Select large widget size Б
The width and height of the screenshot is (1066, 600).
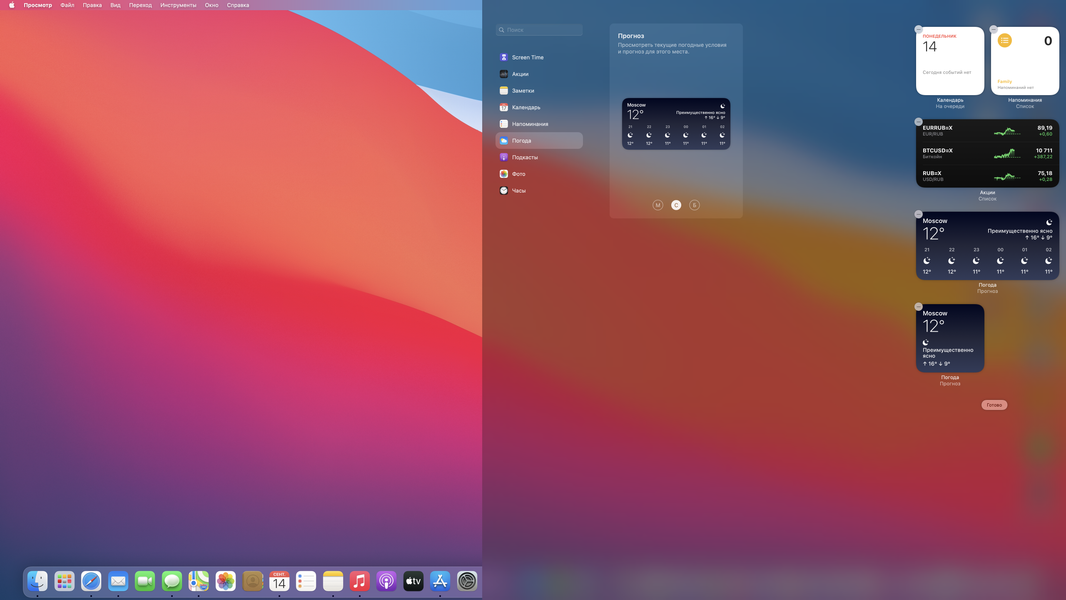tap(694, 205)
